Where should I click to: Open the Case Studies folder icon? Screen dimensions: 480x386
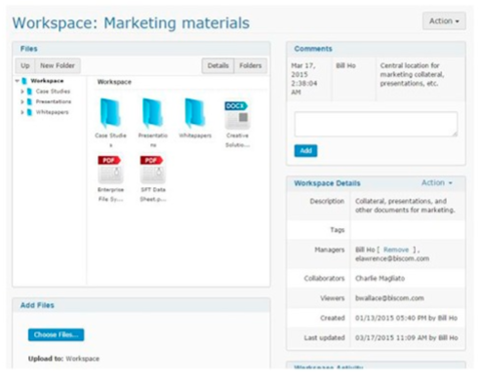pos(110,113)
